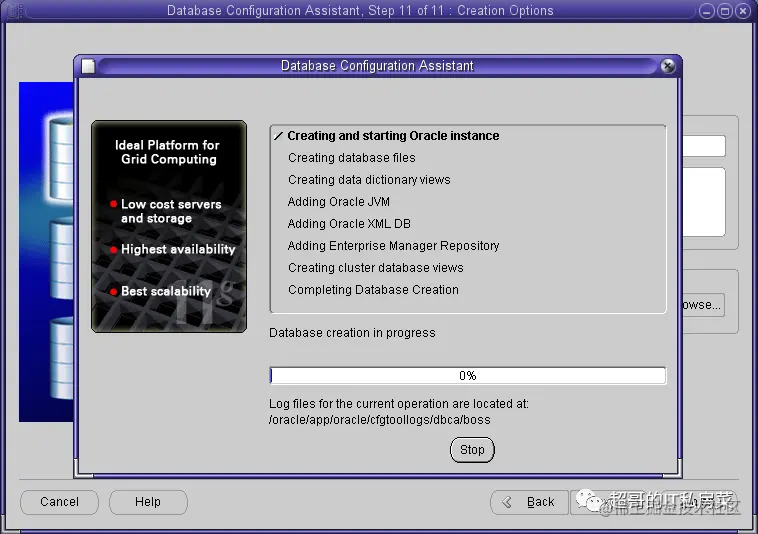Image resolution: width=758 pixels, height=534 pixels.
Task: Select 'Creating data dictionary views' step
Action: 369,180
